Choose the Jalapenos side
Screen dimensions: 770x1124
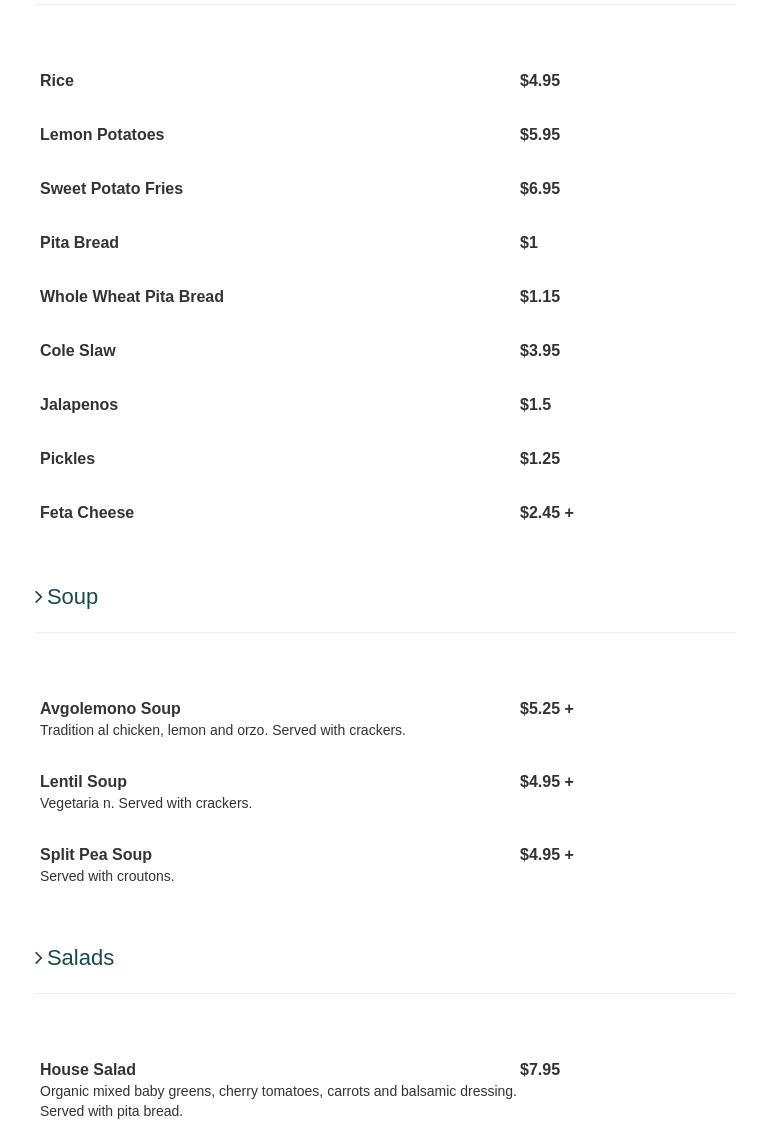pyautogui.click(x=79, y=405)
